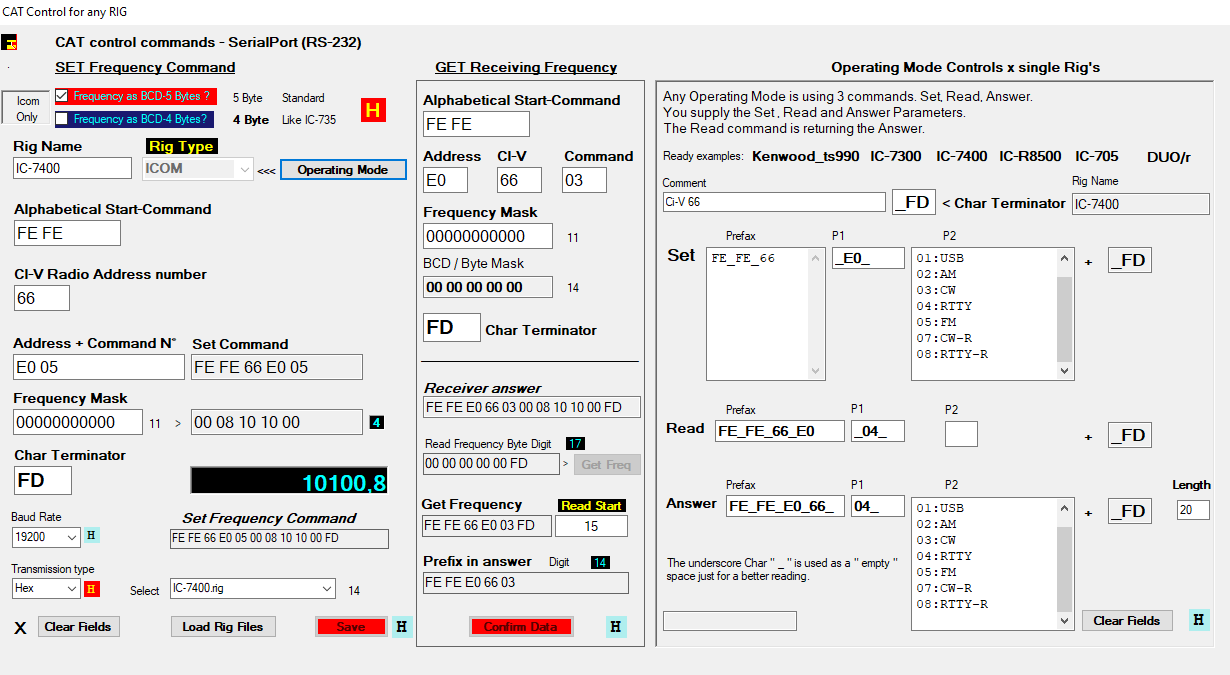The image size is (1230, 675).
Task: Click the Length field showing 20
Action: pyautogui.click(x=1193, y=510)
